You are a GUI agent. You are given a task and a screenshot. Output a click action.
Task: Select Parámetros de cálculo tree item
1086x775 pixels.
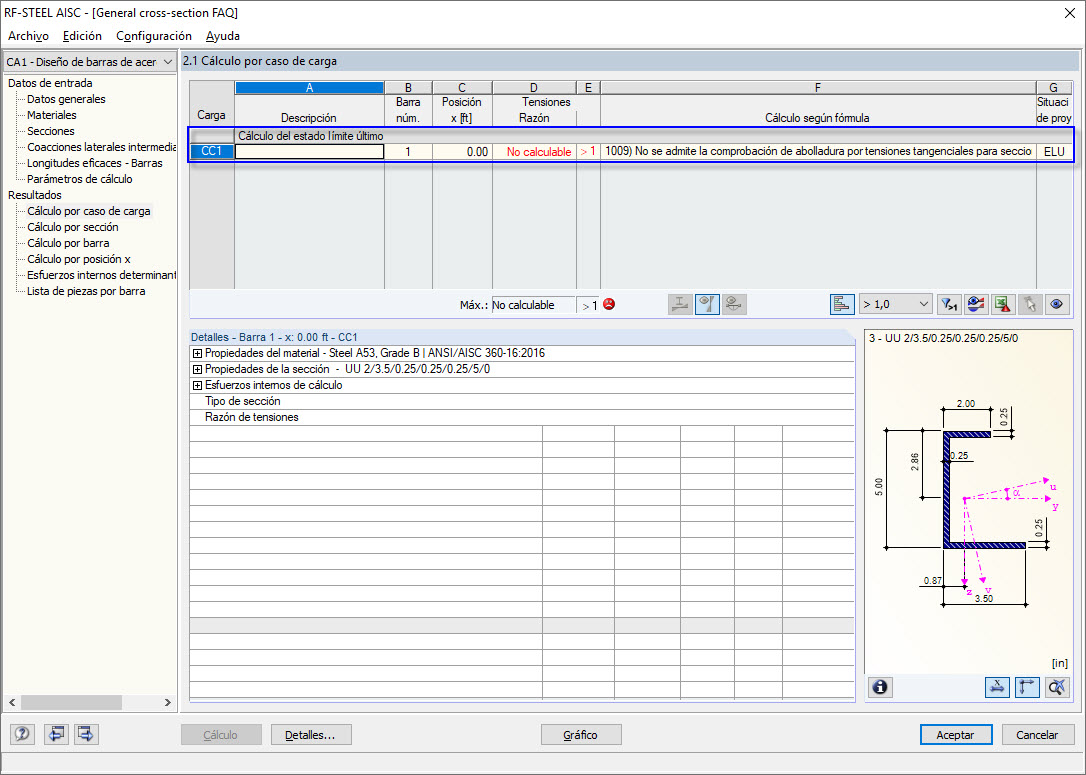coord(80,179)
